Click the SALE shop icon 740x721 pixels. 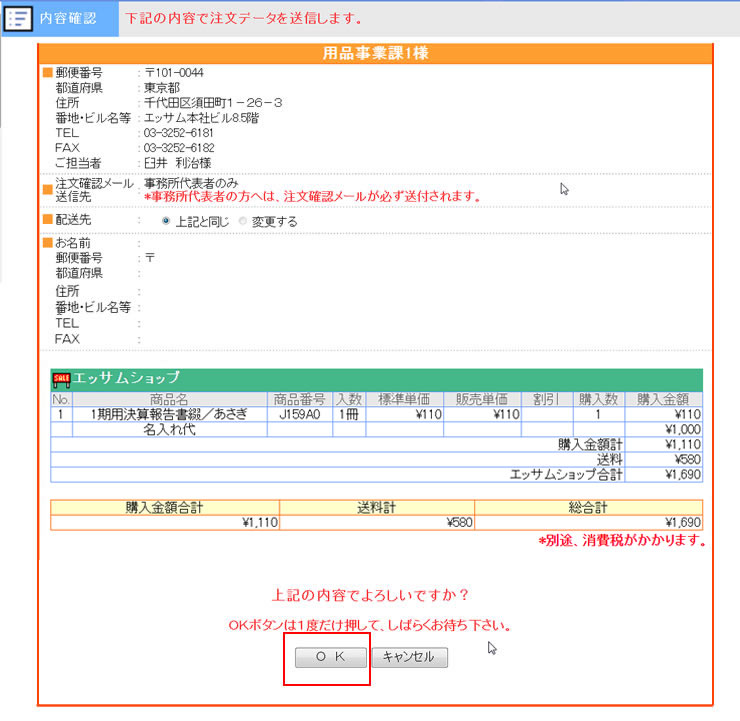(61, 379)
